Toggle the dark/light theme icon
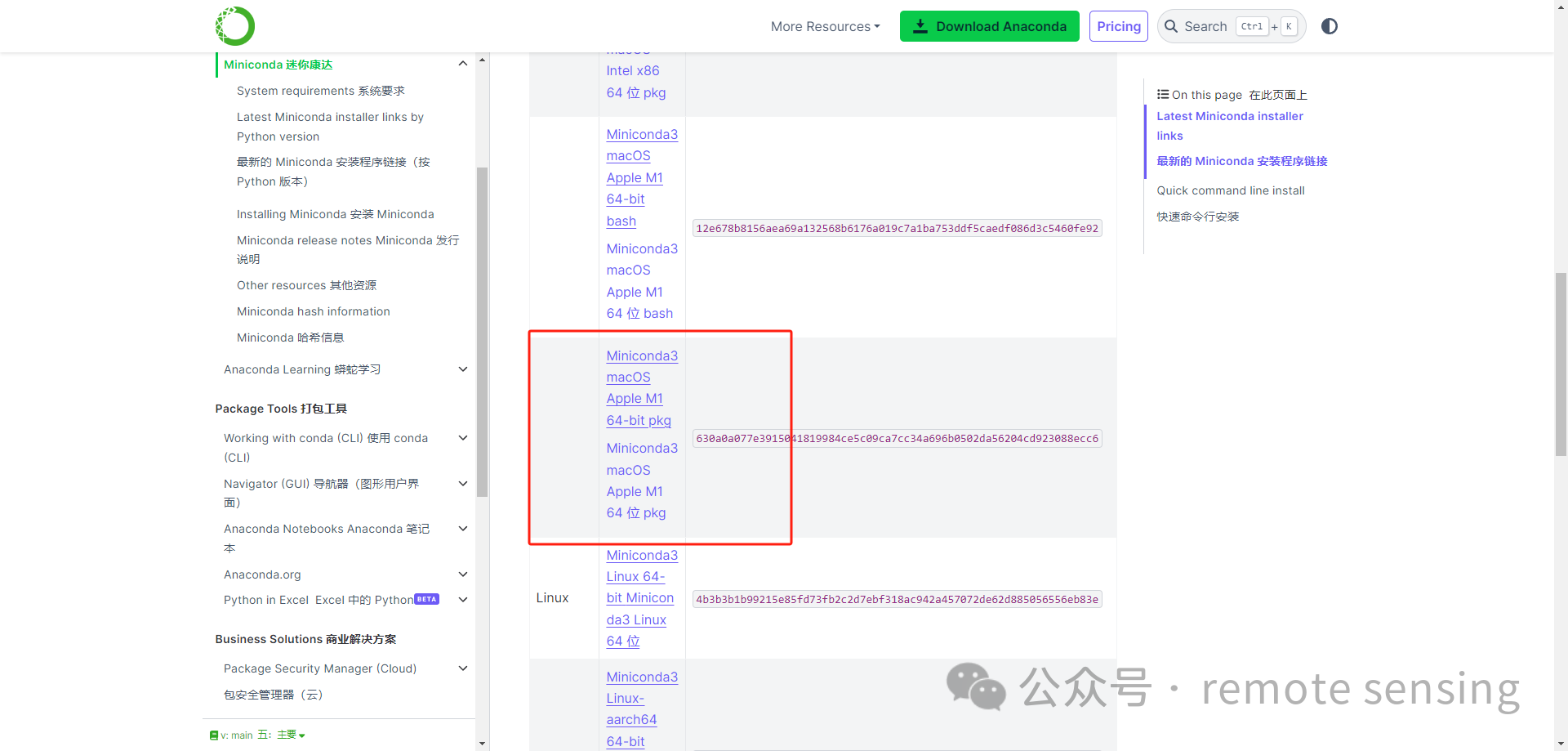Image resolution: width=1568 pixels, height=751 pixels. tap(1330, 26)
